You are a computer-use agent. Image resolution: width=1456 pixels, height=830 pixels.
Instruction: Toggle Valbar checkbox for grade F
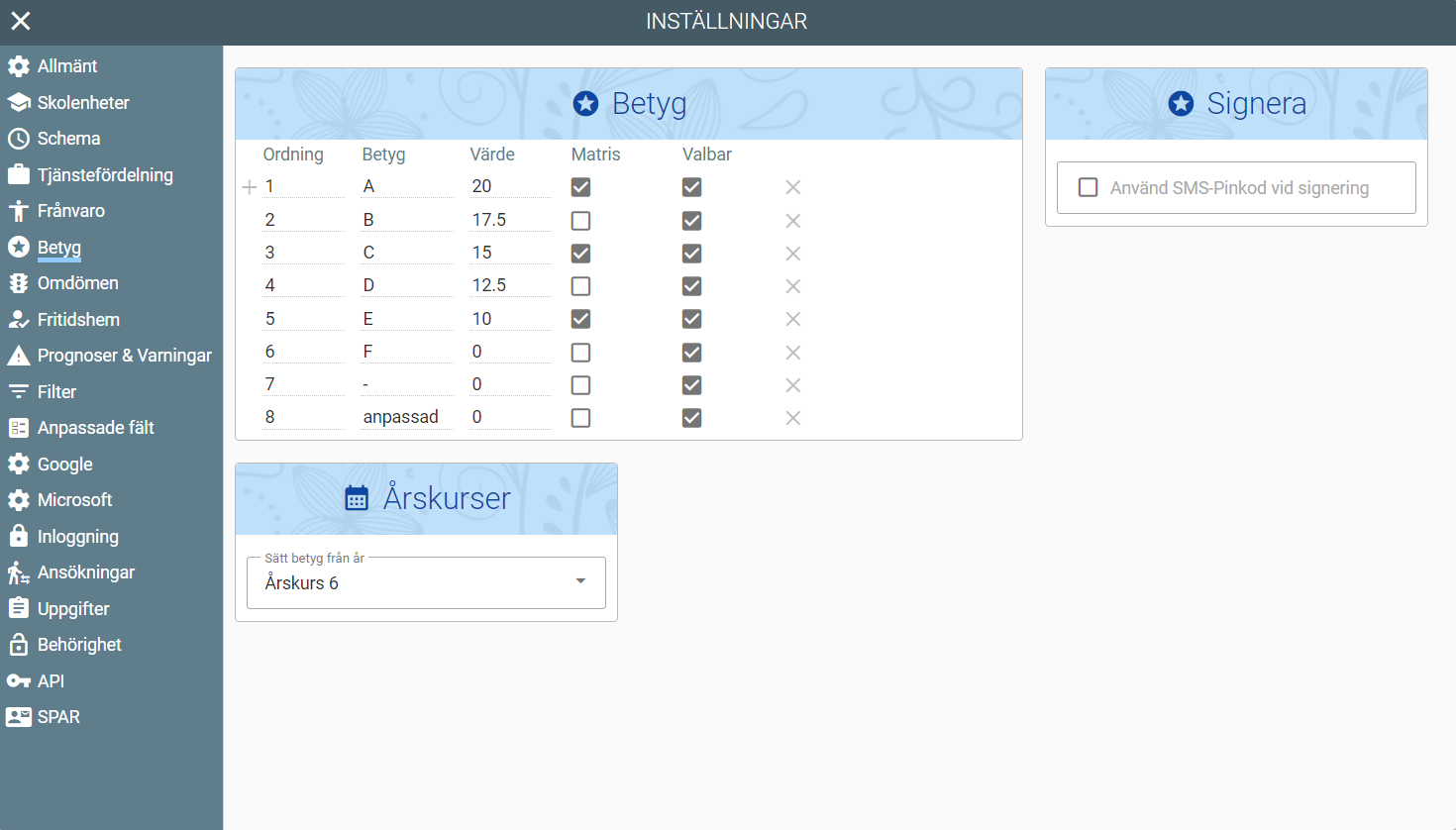click(x=691, y=353)
